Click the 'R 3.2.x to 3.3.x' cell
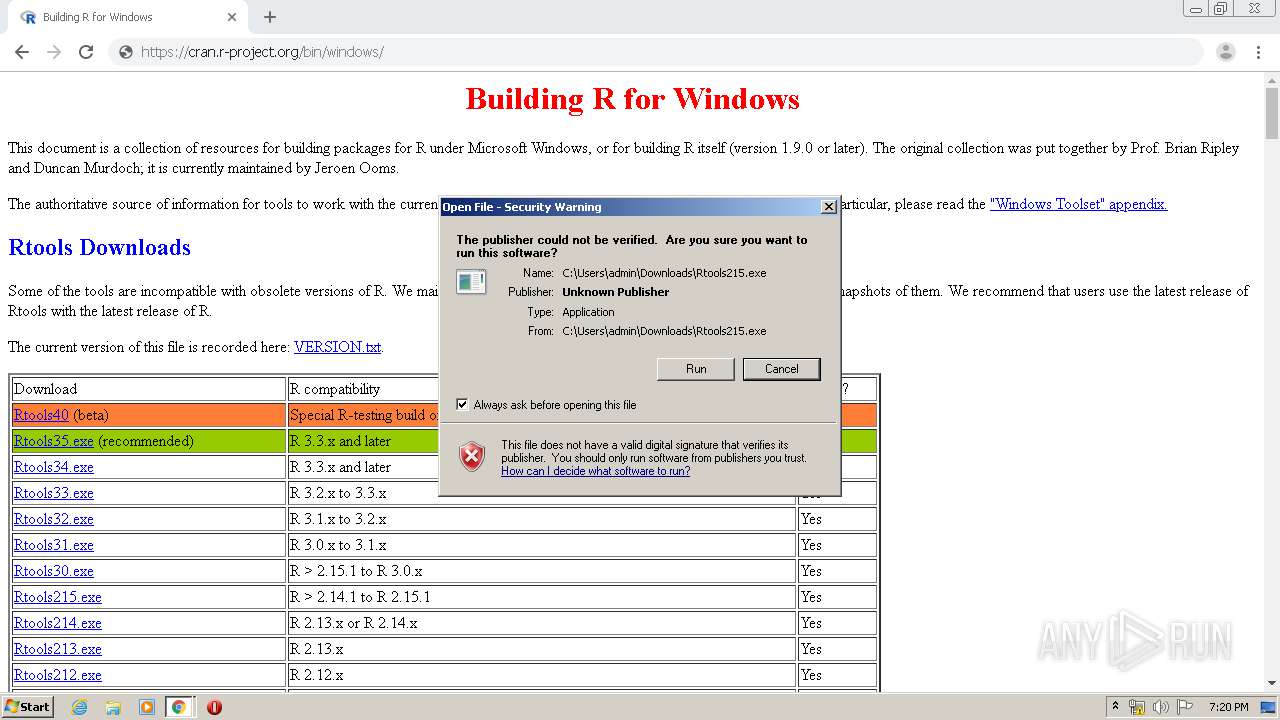Screen dimensions: 1280x720 point(541,493)
